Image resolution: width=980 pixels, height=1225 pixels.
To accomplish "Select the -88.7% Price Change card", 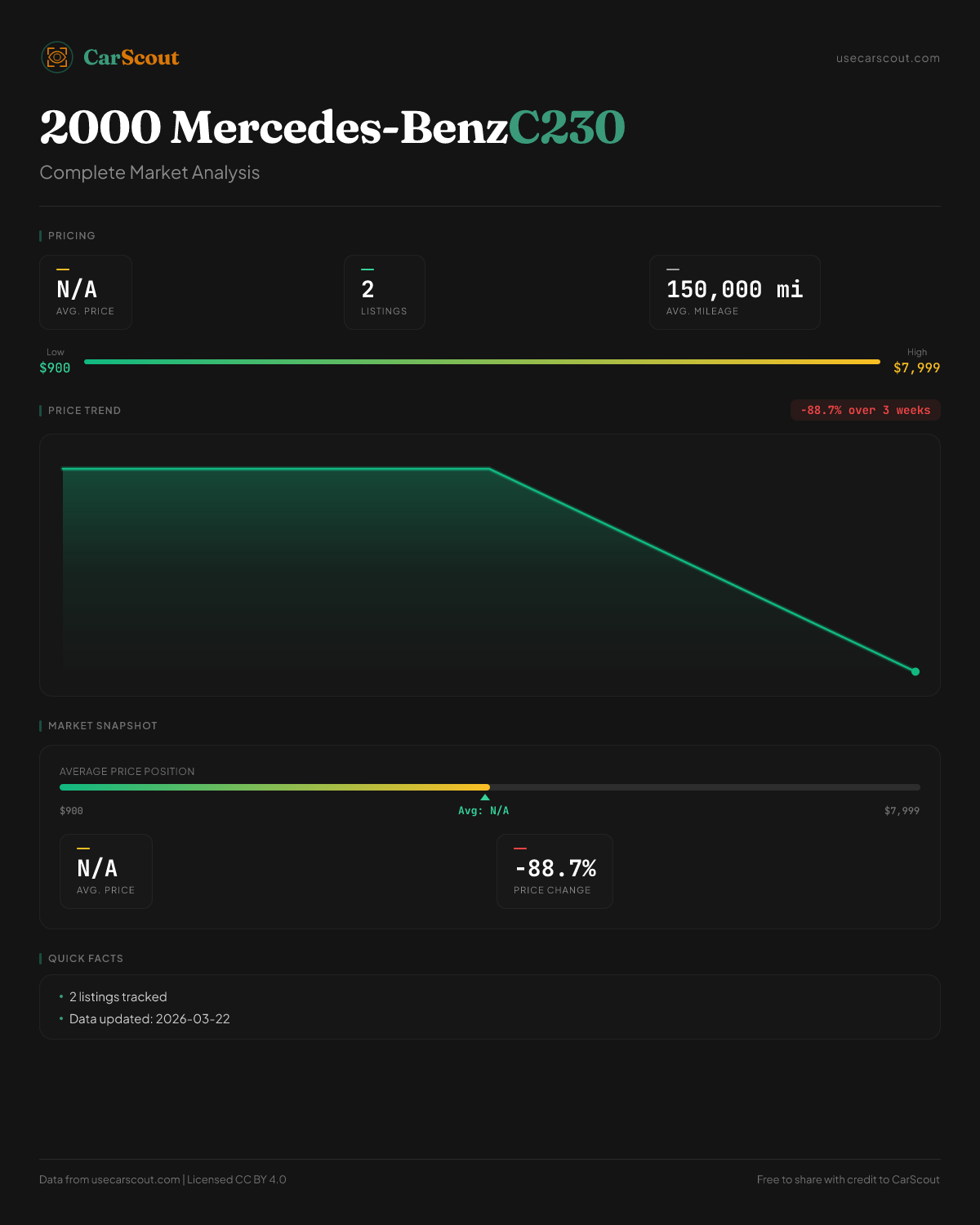I will 555,871.
